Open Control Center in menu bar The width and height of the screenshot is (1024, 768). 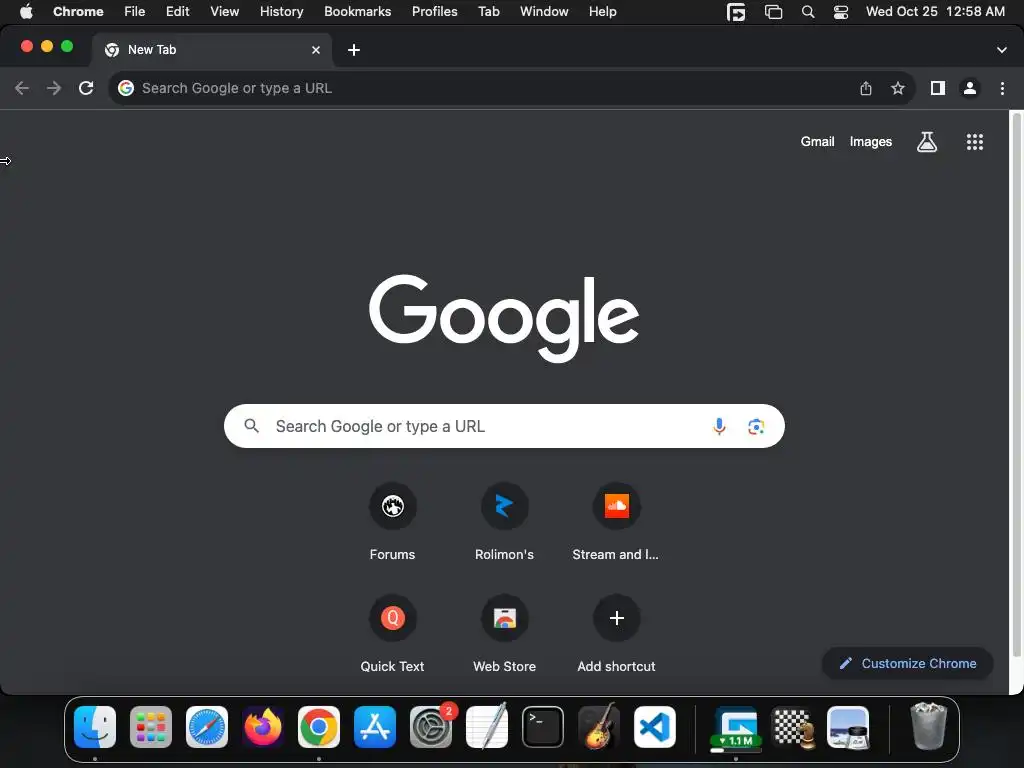(x=840, y=12)
